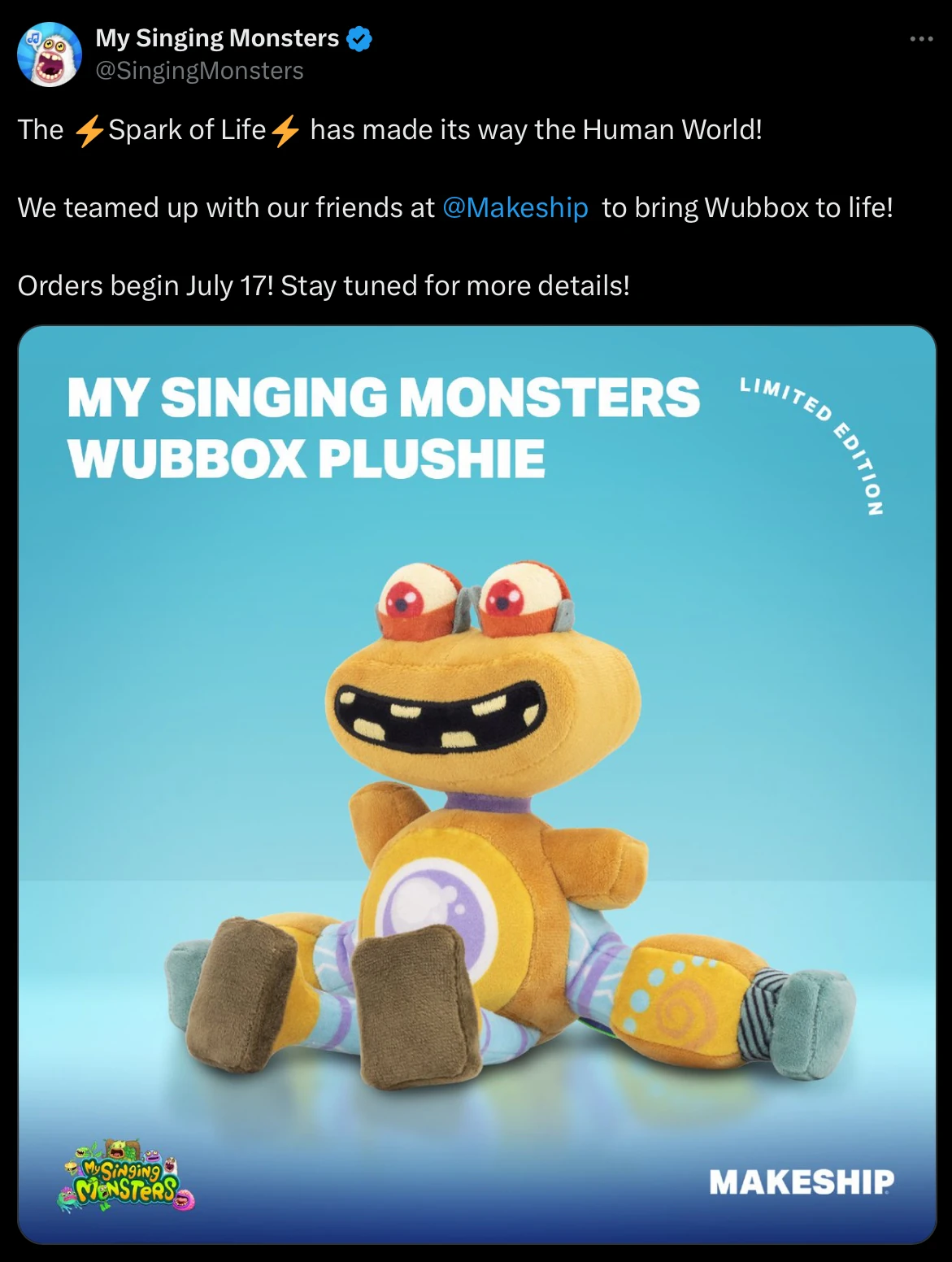Click the blue verified checkmark badge
Screen dimensions: 952x1262
click(359, 38)
